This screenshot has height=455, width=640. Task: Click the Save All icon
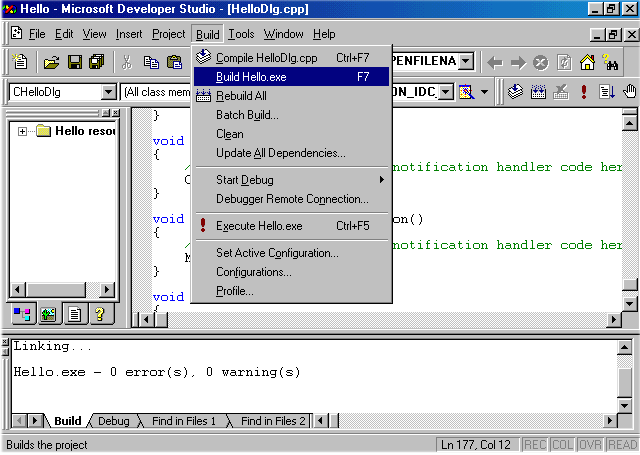pos(97,62)
